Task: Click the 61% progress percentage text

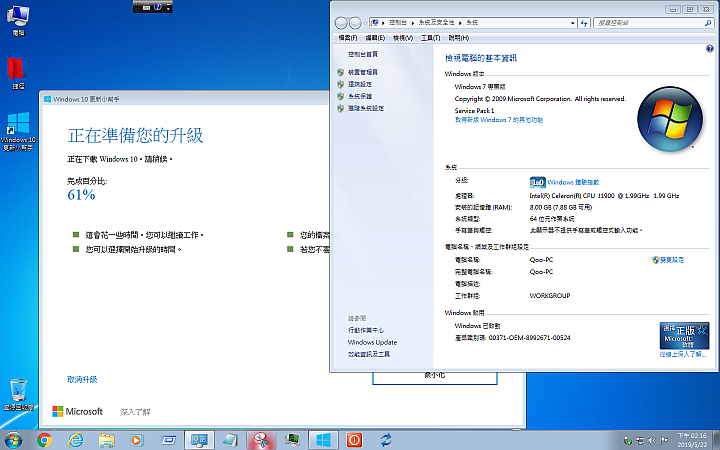Action: coord(81,195)
